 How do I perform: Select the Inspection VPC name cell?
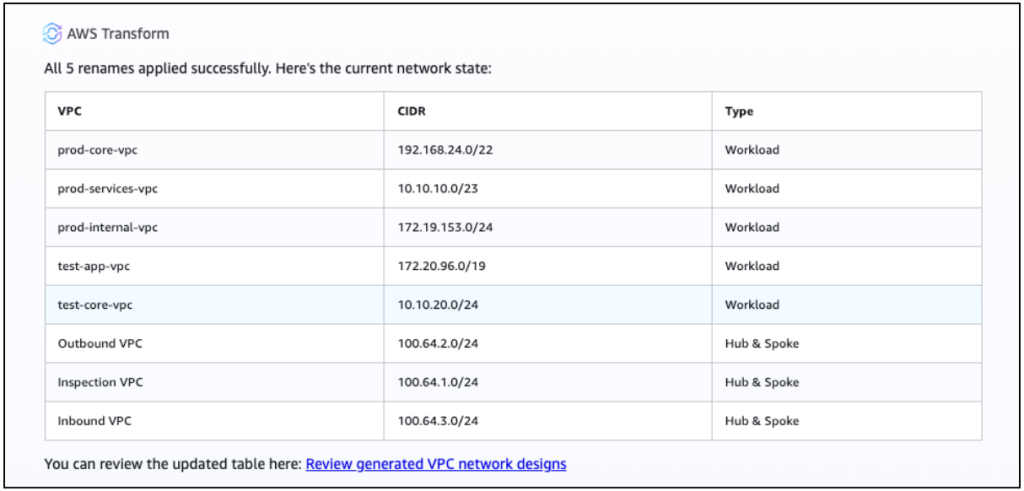(214, 382)
